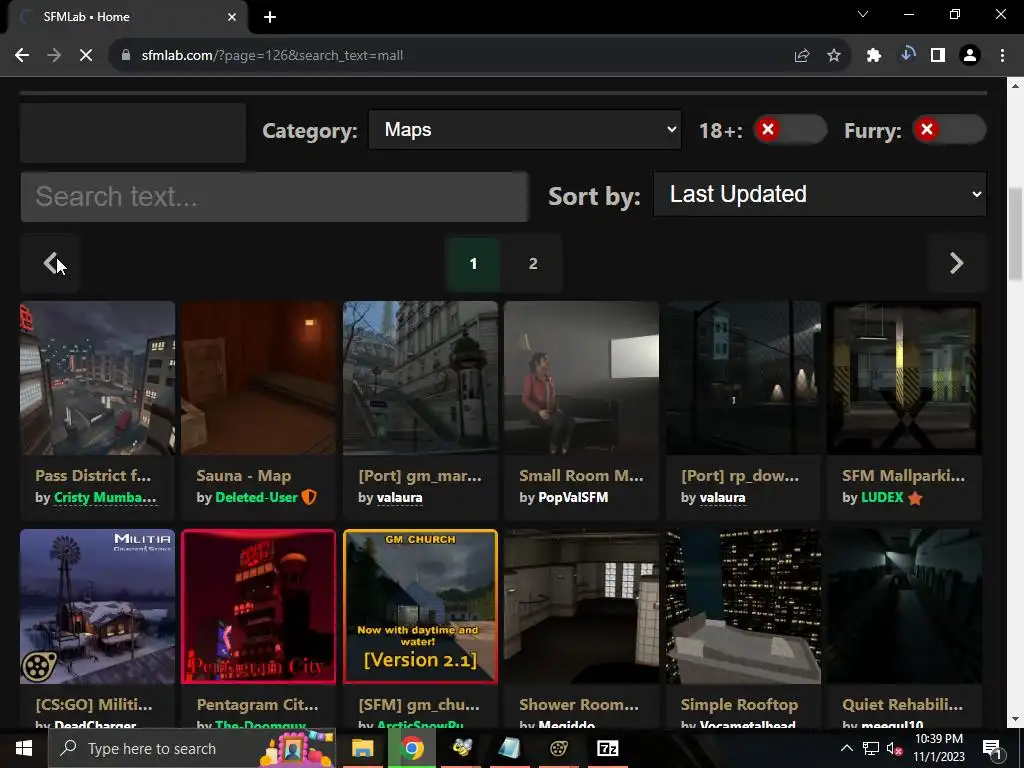Go to previous results page arrow
This screenshot has width=1024, height=768.
coord(50,263)
